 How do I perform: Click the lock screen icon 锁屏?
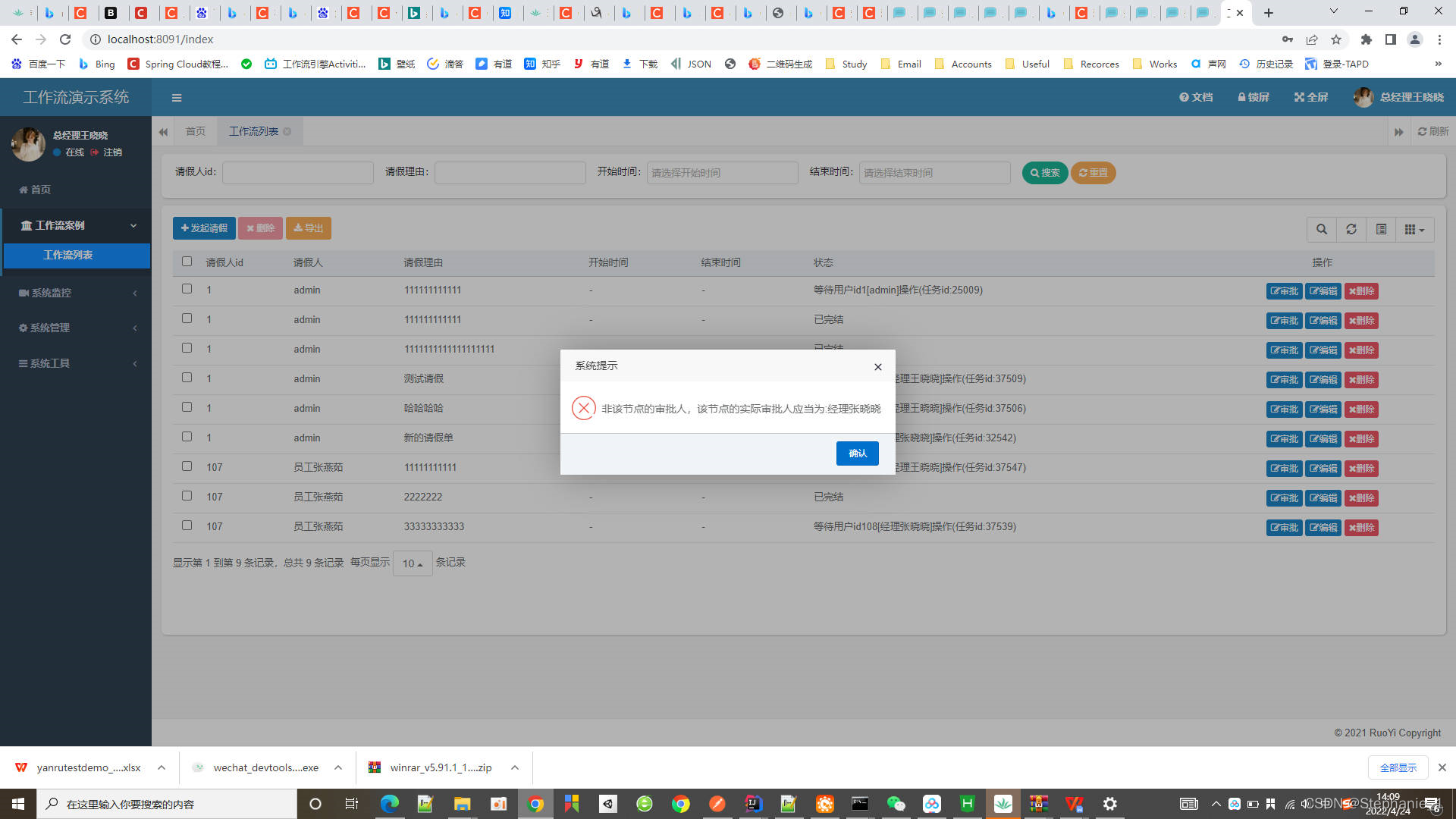1253,97
